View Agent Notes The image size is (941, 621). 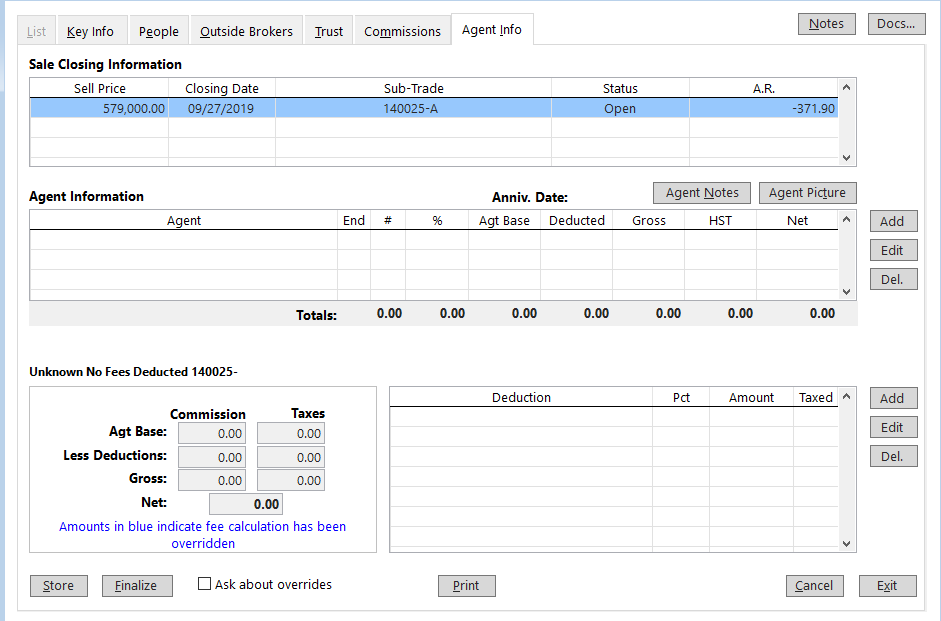click(x=701, y=192)
